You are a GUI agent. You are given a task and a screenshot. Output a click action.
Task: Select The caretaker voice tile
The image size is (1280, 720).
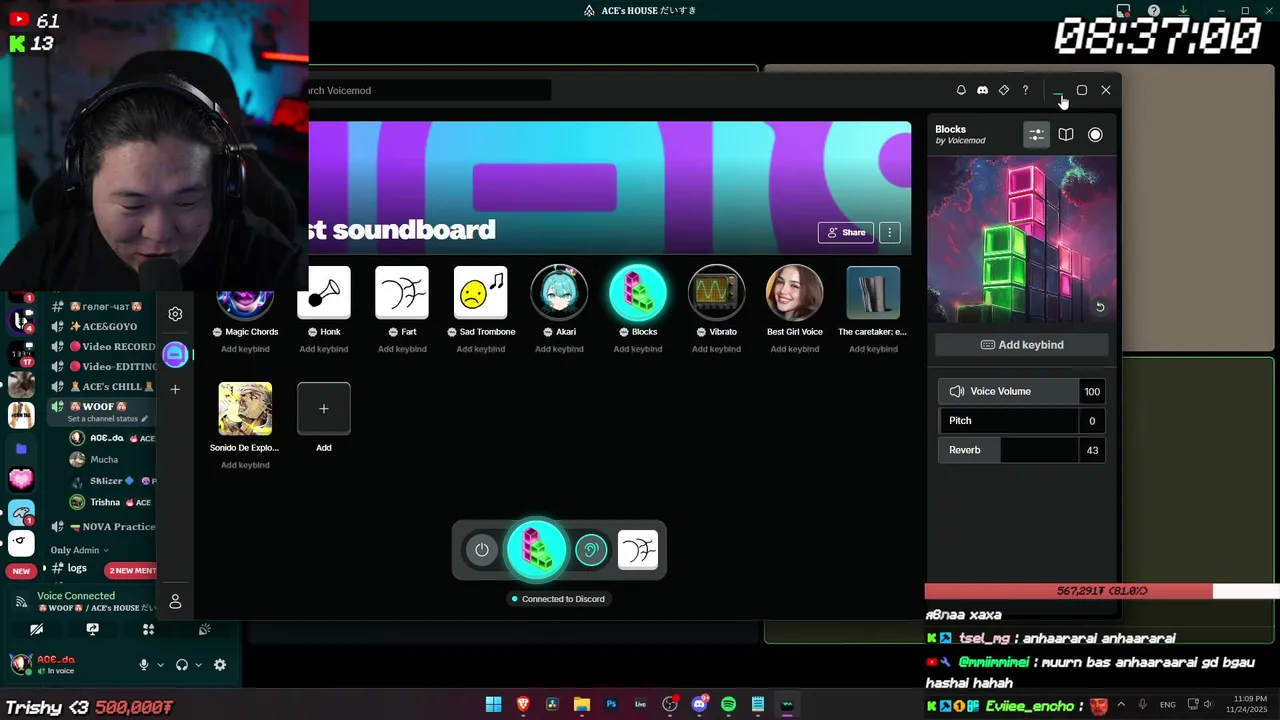[x=873, y=293]
